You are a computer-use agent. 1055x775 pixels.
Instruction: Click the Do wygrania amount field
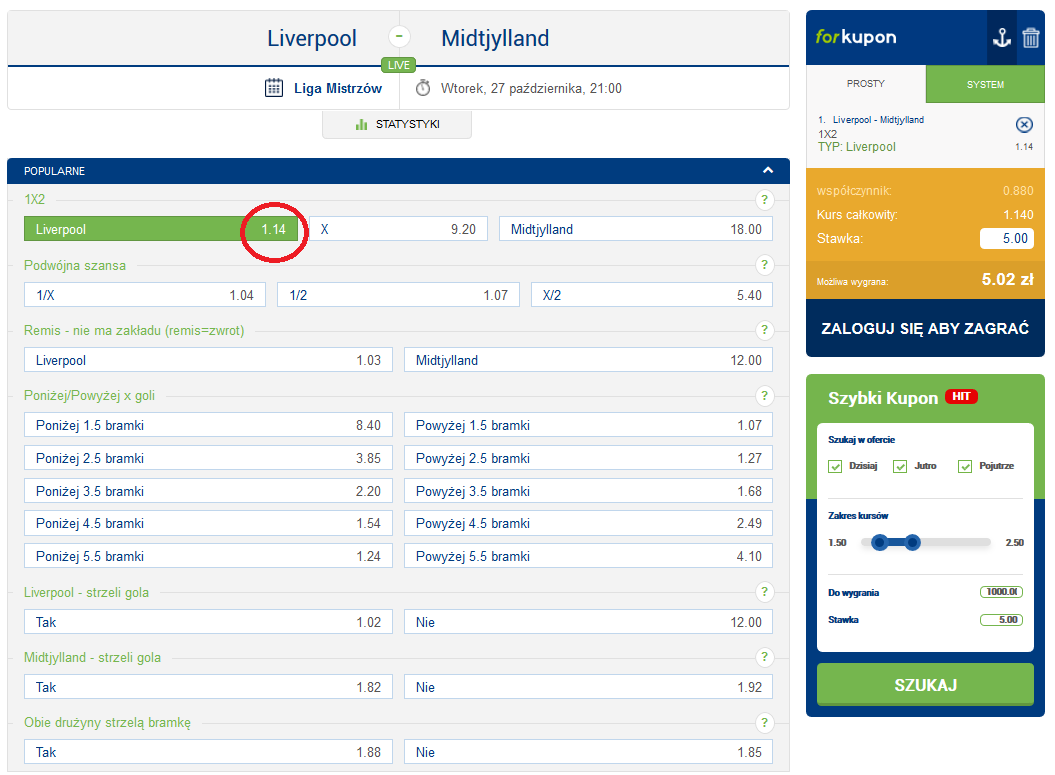(1001, 592)
